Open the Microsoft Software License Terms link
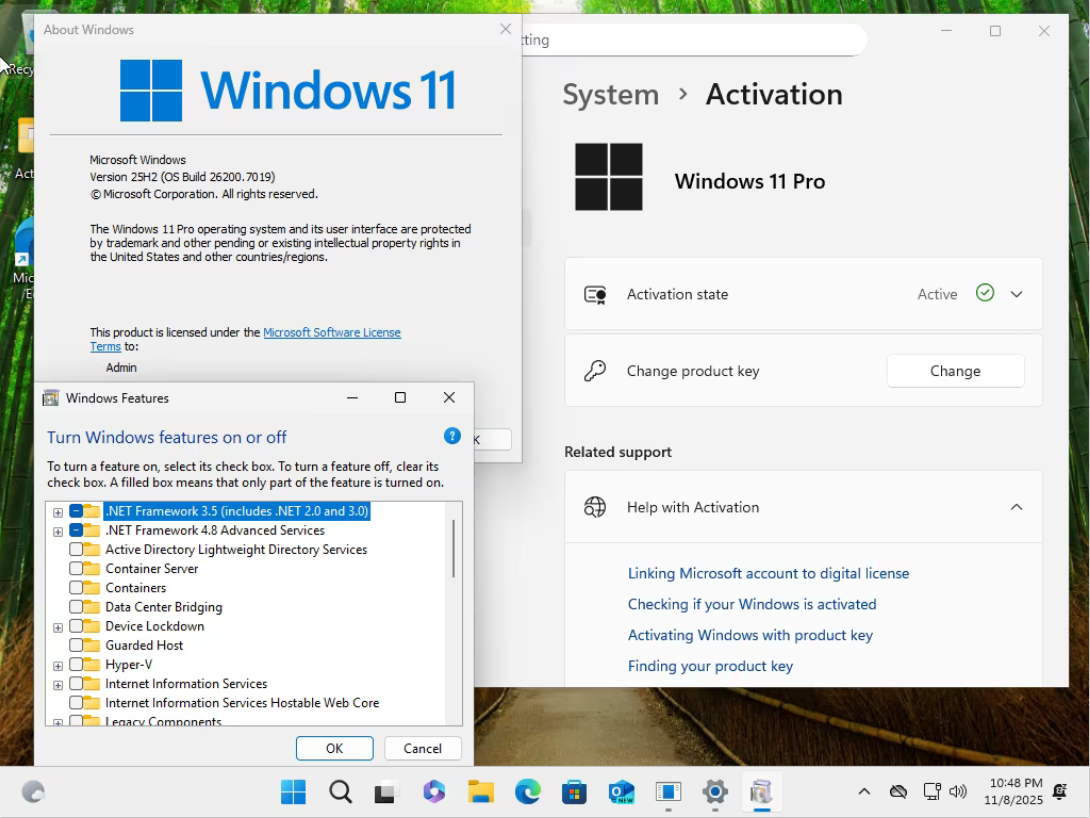The height and width of the screenshot is (818, 1090). tap(331, 333)
